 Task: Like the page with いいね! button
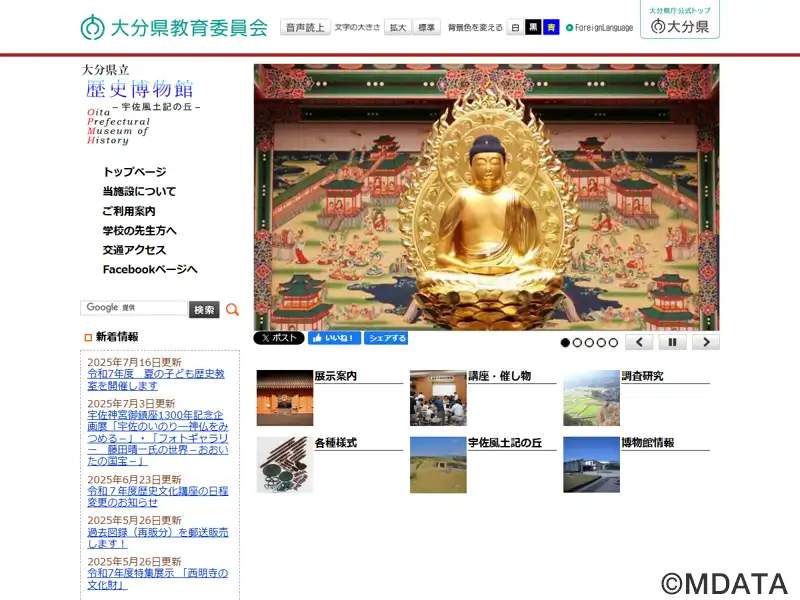click(334, 338)
